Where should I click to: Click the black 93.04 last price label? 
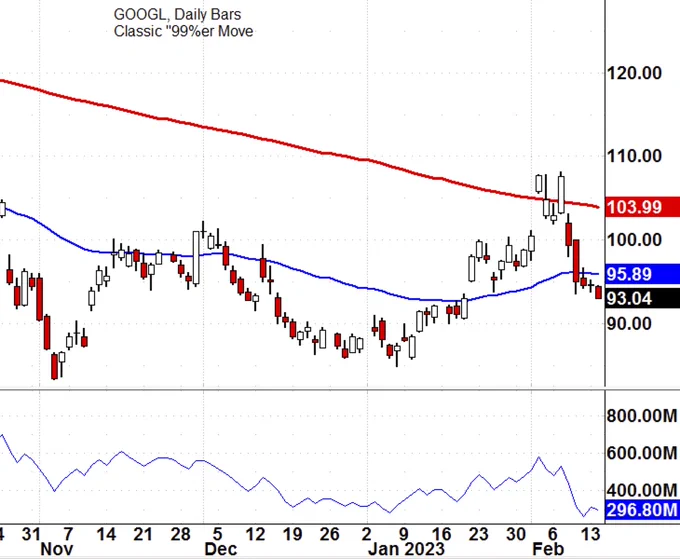[643, 298]
